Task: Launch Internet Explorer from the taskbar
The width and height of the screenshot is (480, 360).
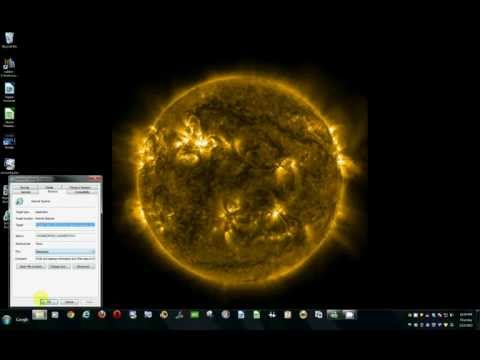Action: pyautogui.click(x=86, y=315)
